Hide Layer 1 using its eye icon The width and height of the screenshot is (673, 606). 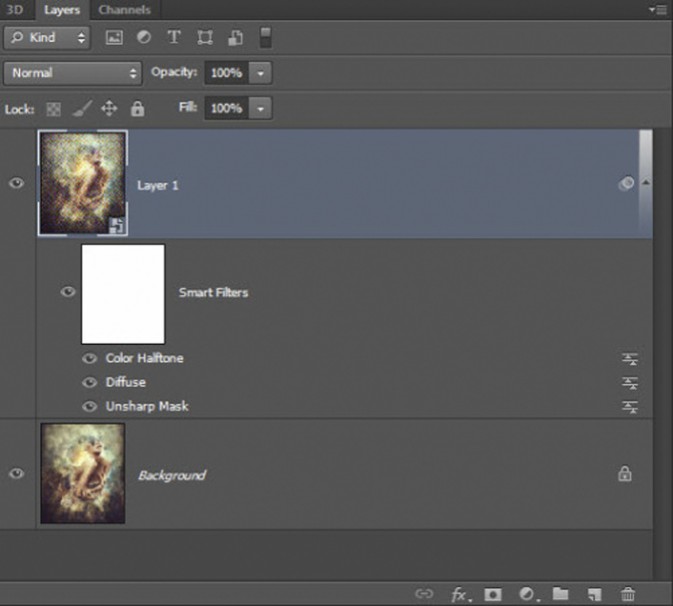16,183
